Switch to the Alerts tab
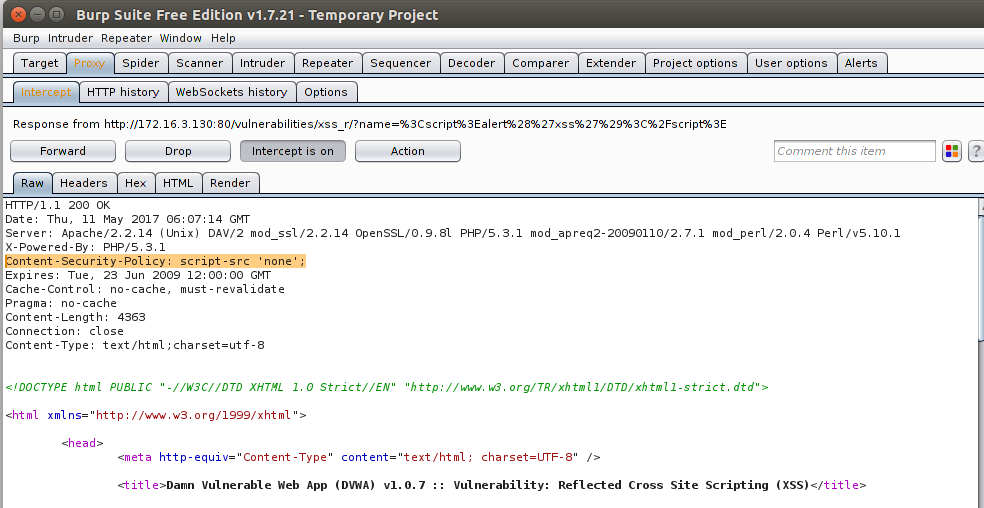 pos(861,63)
